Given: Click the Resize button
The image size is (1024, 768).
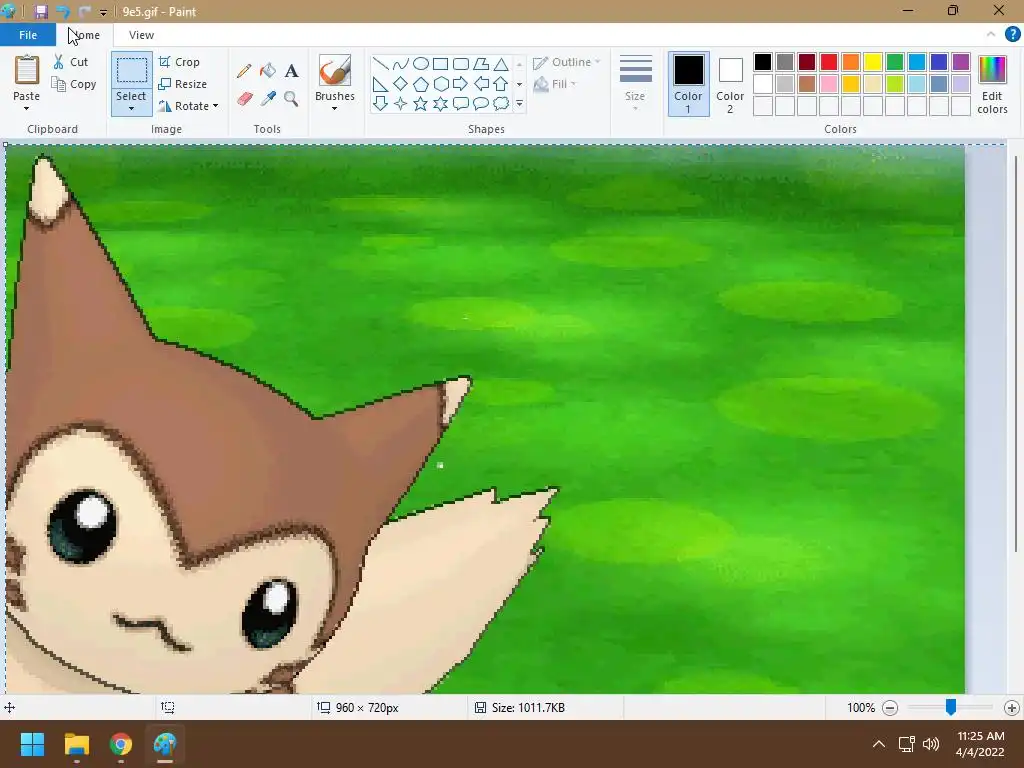Looking at the screenshot, I should click(182, 84).
